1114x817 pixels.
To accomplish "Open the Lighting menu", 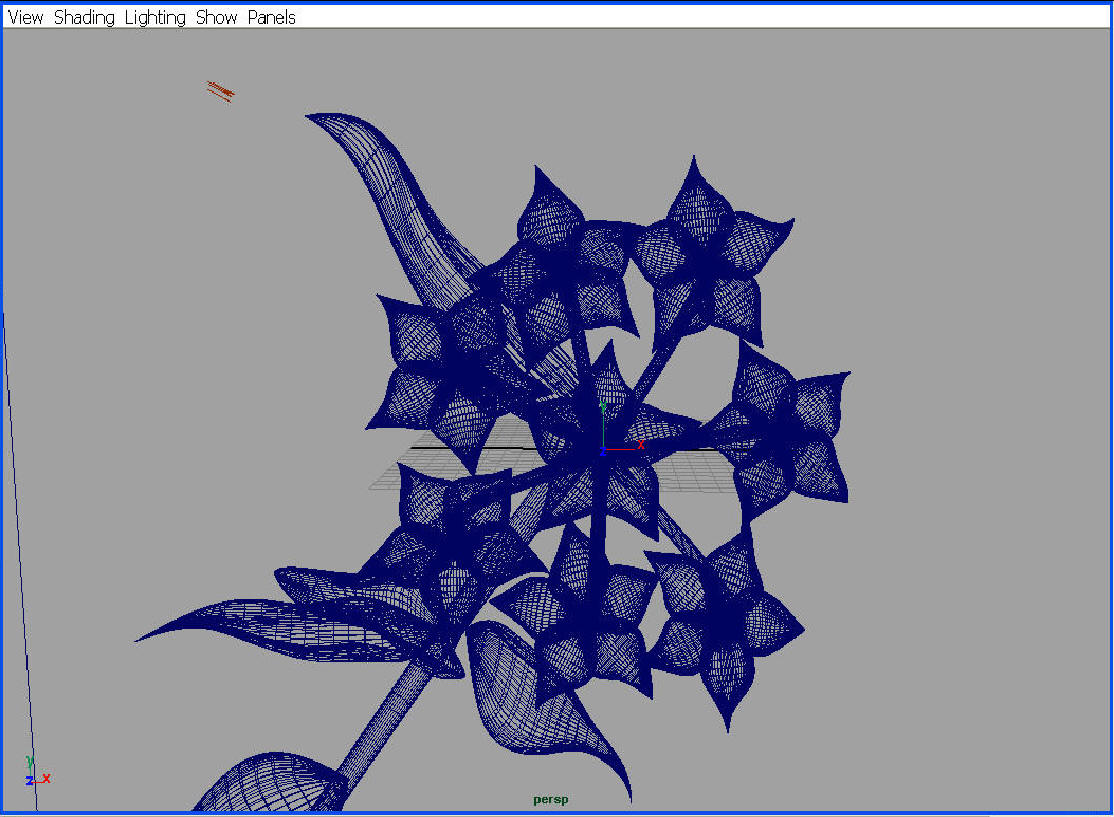I will coord(155,17).
